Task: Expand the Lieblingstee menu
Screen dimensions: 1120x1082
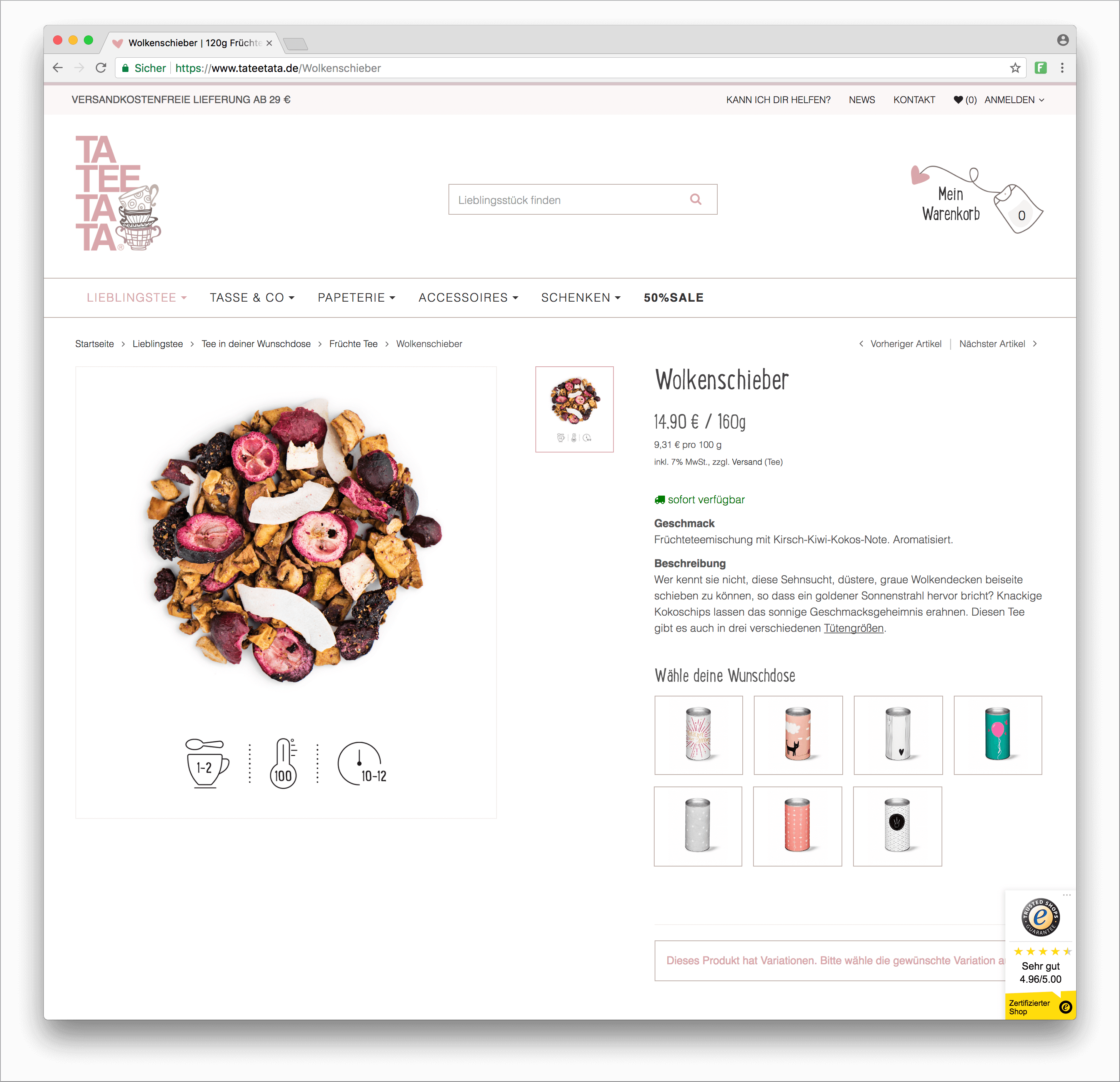Action: pyautogui.click(x=137, y=298)
